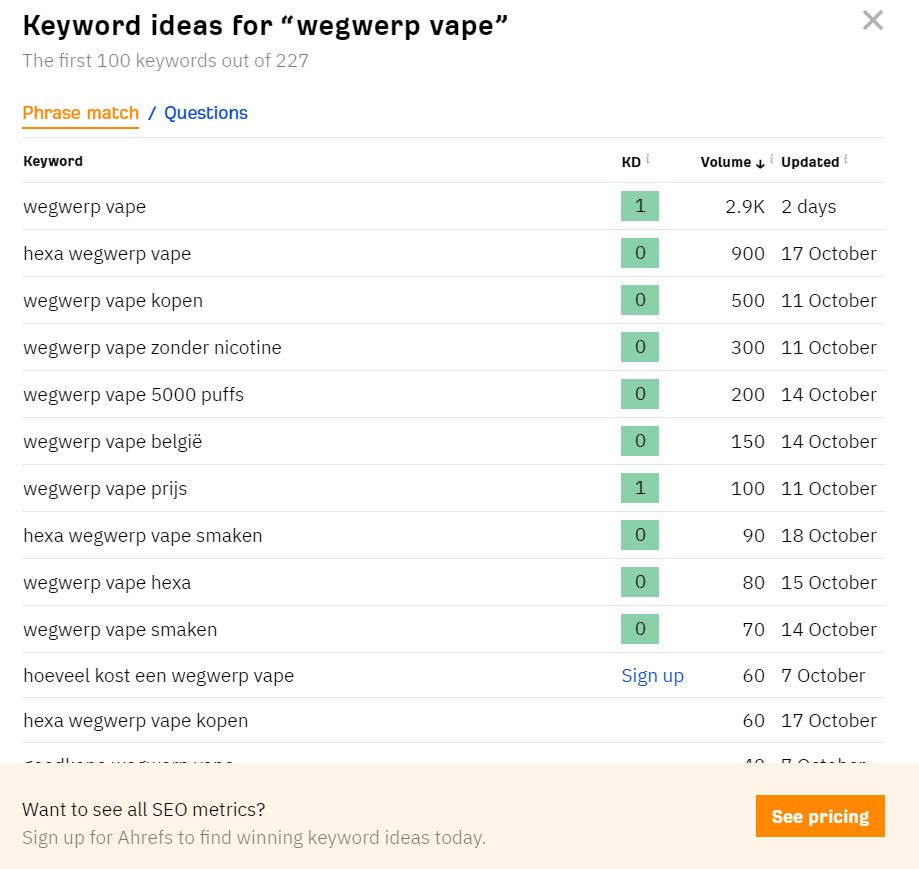Select the 'wegwerp vape' keyword row
The width and height of the screenshot is (919, 869).
tap(453, 206)
